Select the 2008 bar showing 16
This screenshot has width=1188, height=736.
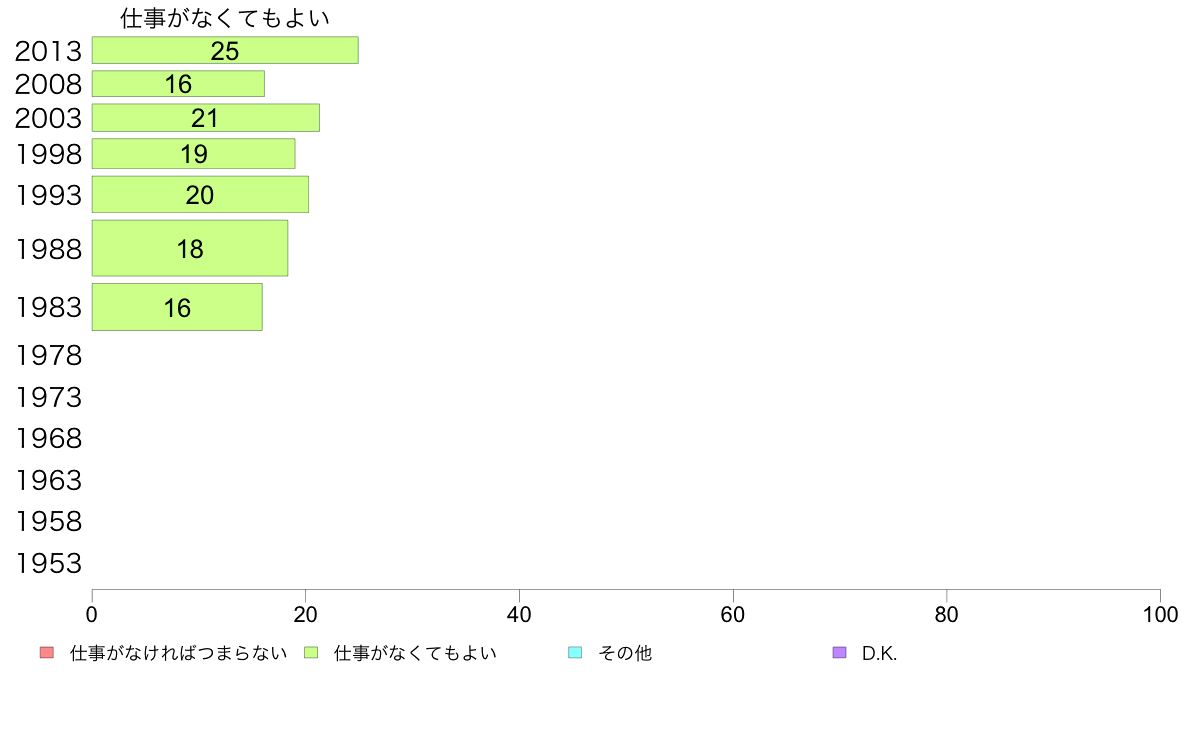coord(178,83)
